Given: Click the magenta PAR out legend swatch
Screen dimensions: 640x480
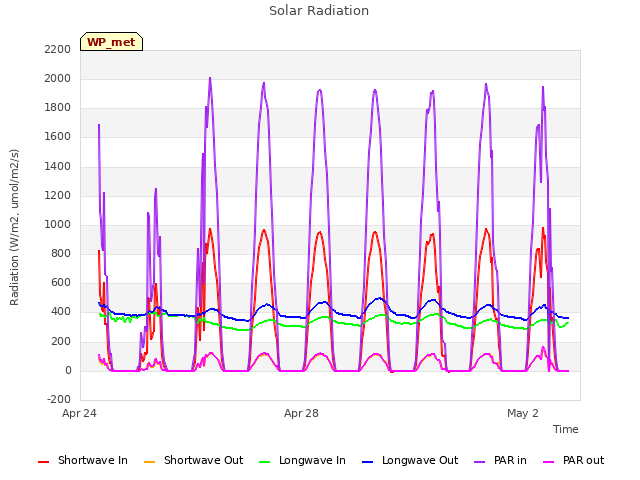Looking at the screenshot, I should click(549, 462).
